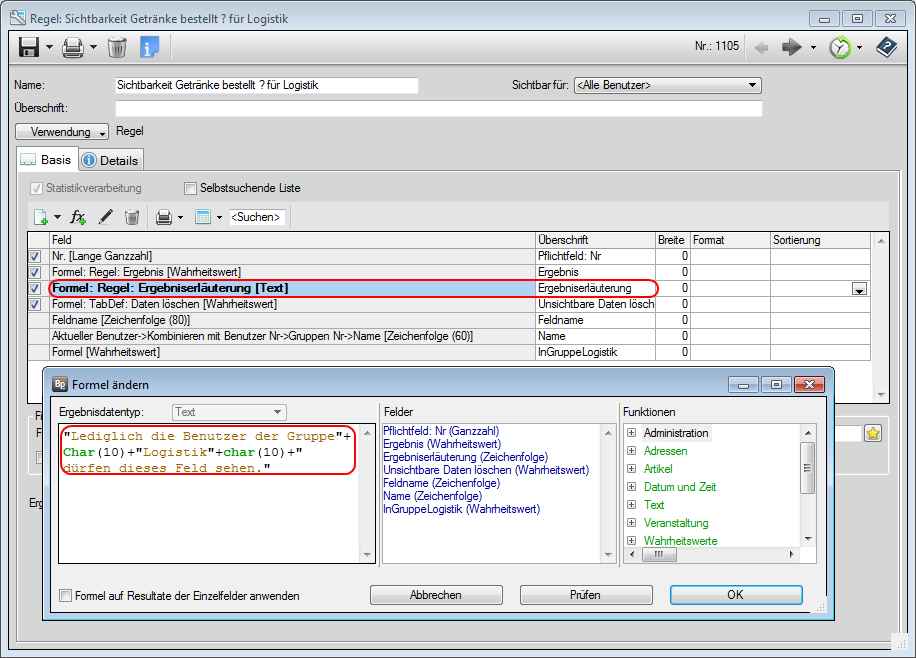Expand the Datum und Zeit function node
This screenshot has width=916, height=658.
click(632, 487)
